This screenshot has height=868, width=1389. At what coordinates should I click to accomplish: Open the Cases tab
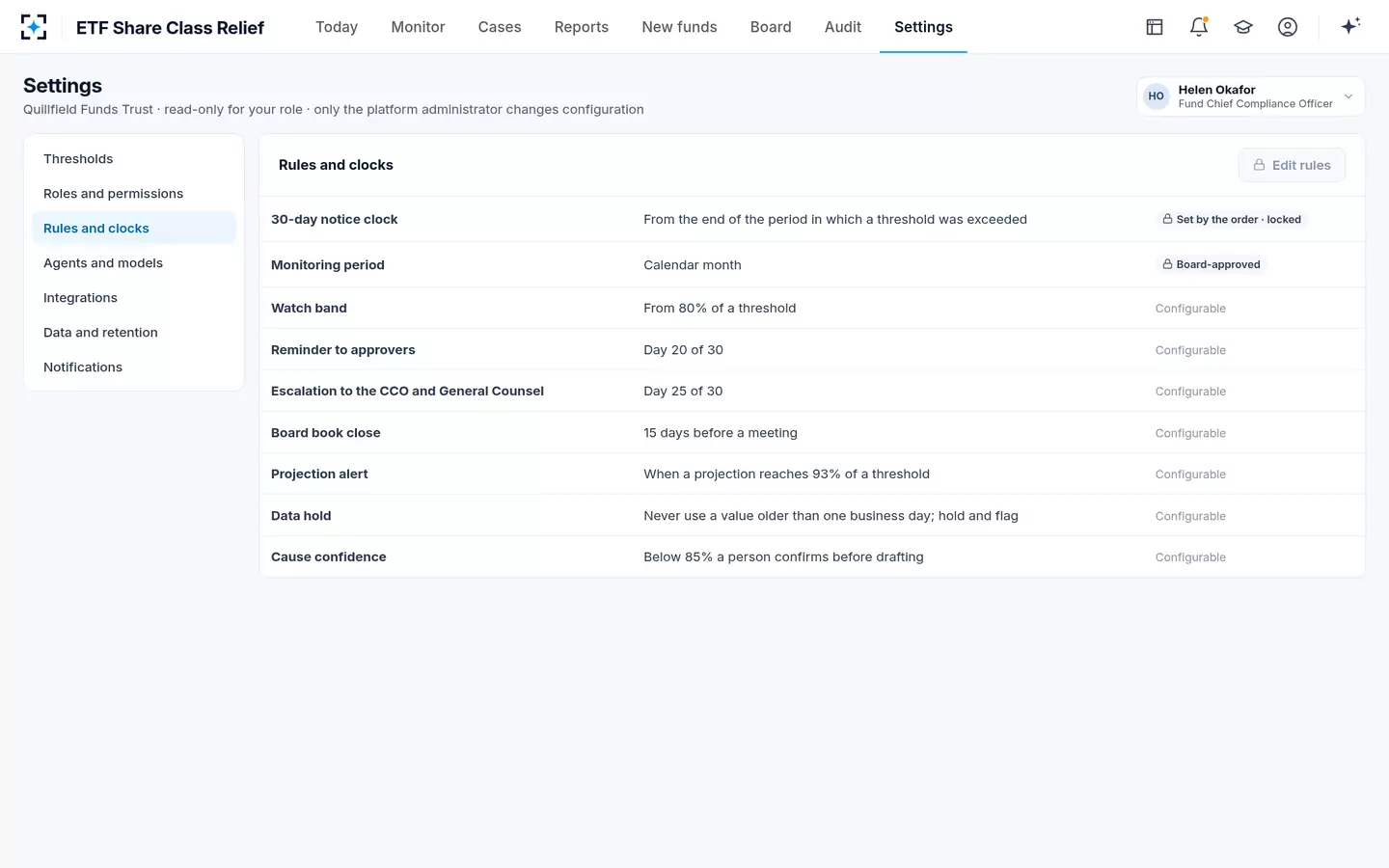pyautogui.click(x=500, y=27)
